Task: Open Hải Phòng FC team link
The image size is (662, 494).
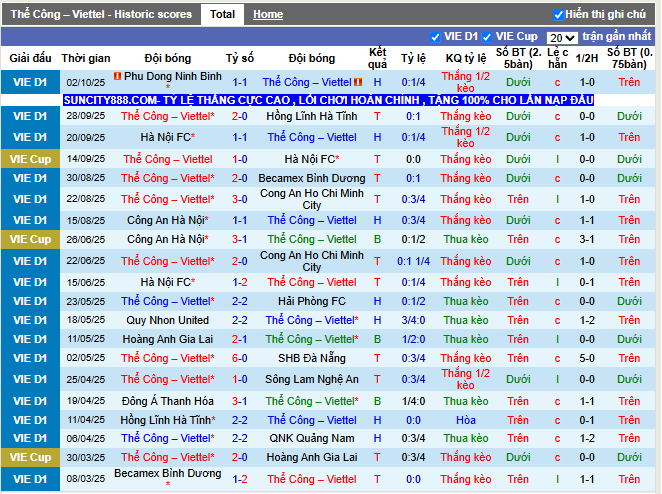Action: click(x=312, y=301)
